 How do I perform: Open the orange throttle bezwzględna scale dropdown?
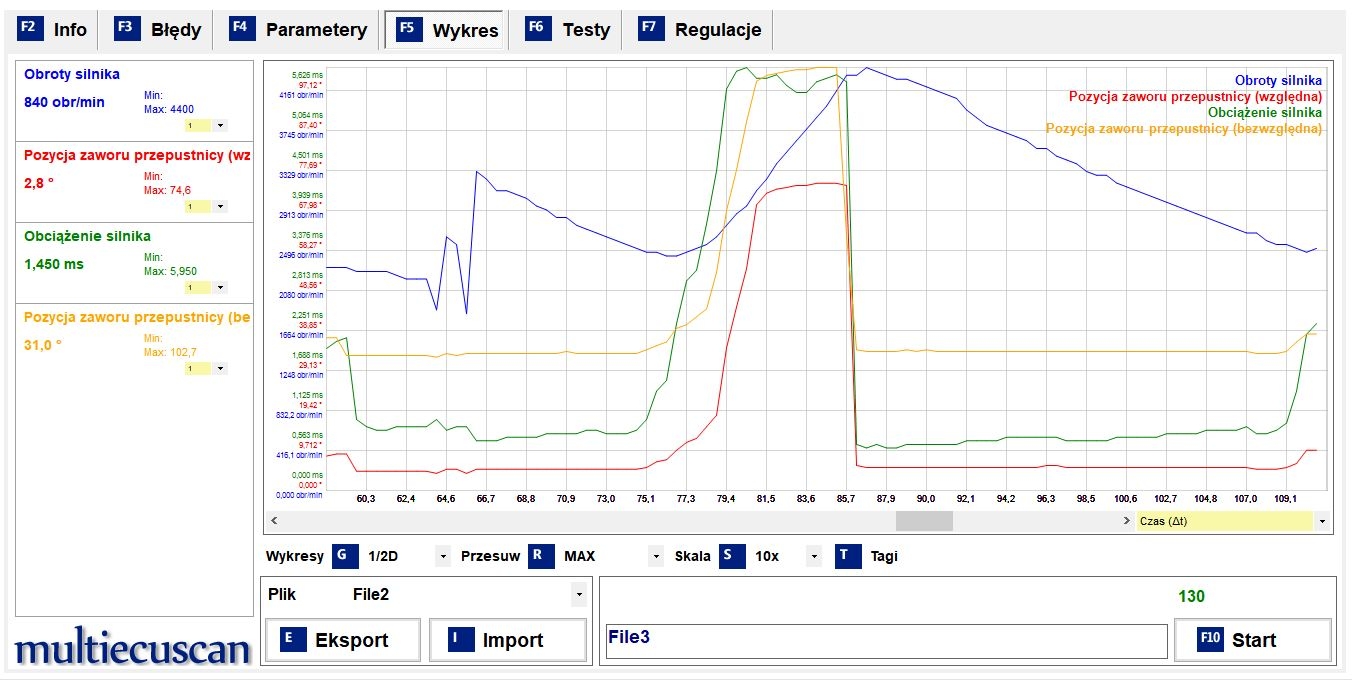coord(220,369)
